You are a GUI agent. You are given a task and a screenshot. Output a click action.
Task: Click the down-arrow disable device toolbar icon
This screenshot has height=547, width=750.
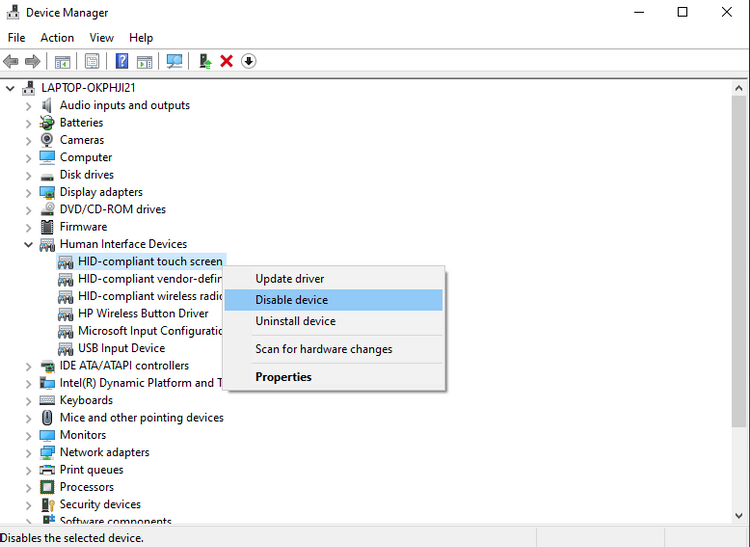(x=249, y=61)
